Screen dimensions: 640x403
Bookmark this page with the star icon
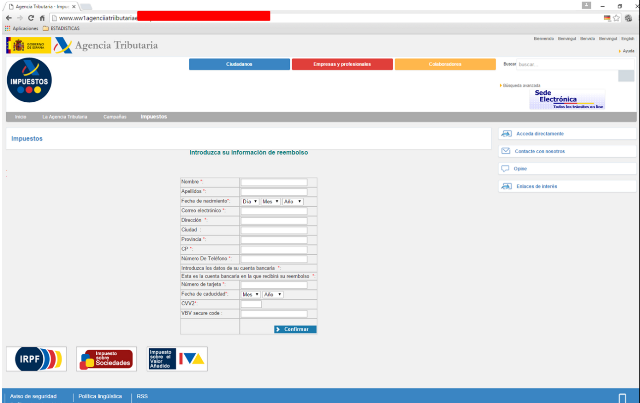616,18
